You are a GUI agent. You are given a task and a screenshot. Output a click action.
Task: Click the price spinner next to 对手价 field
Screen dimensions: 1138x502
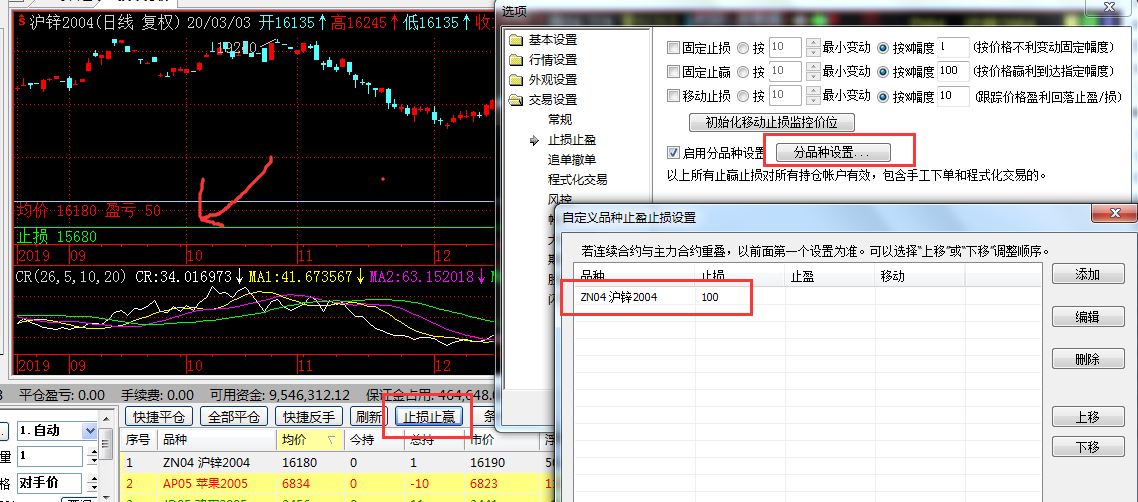click(92, 483)
